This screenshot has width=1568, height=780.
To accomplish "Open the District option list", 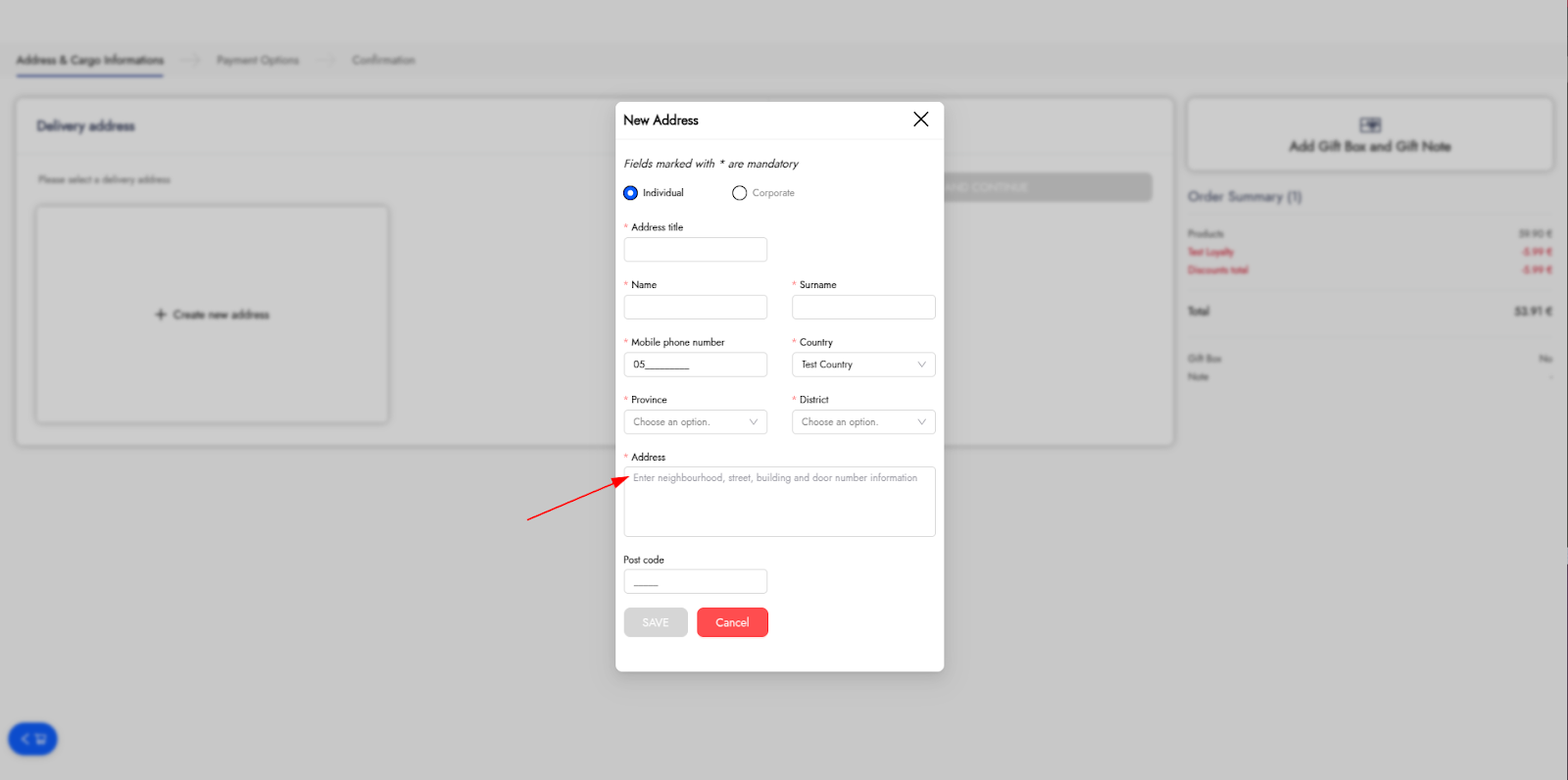I will [862, 422].
